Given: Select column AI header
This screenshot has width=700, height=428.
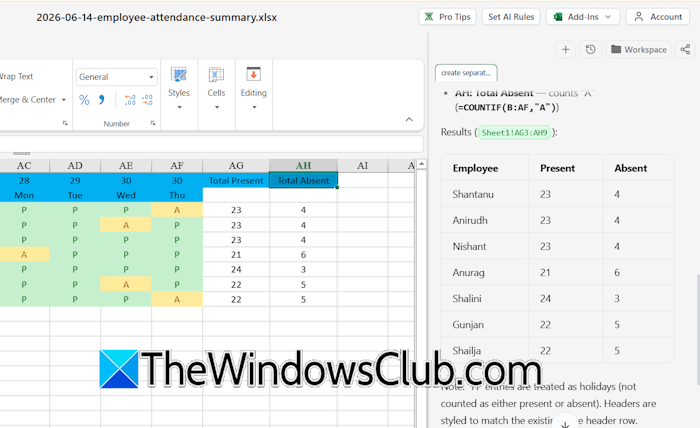Looking at the screenshot, I should (362, 166).
